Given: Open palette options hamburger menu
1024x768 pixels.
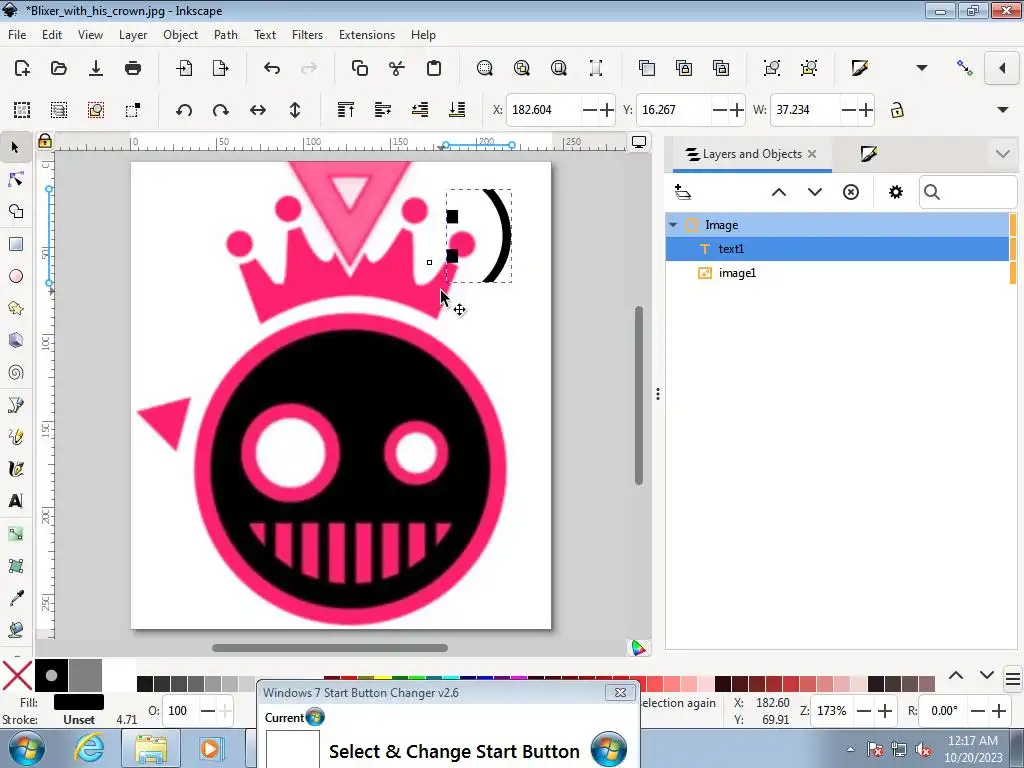Looking at the screenshot, I should click(1012, 679).
